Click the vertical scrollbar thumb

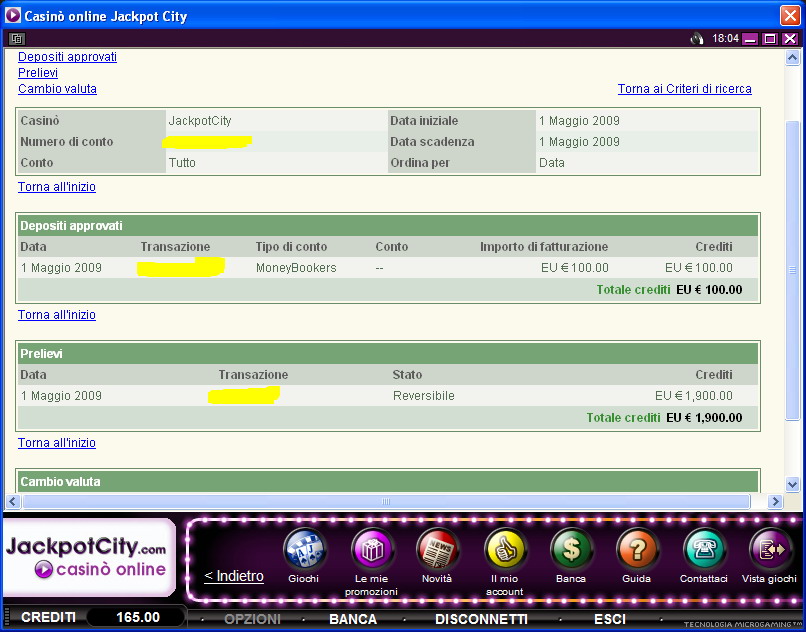[x=792, y=270]
